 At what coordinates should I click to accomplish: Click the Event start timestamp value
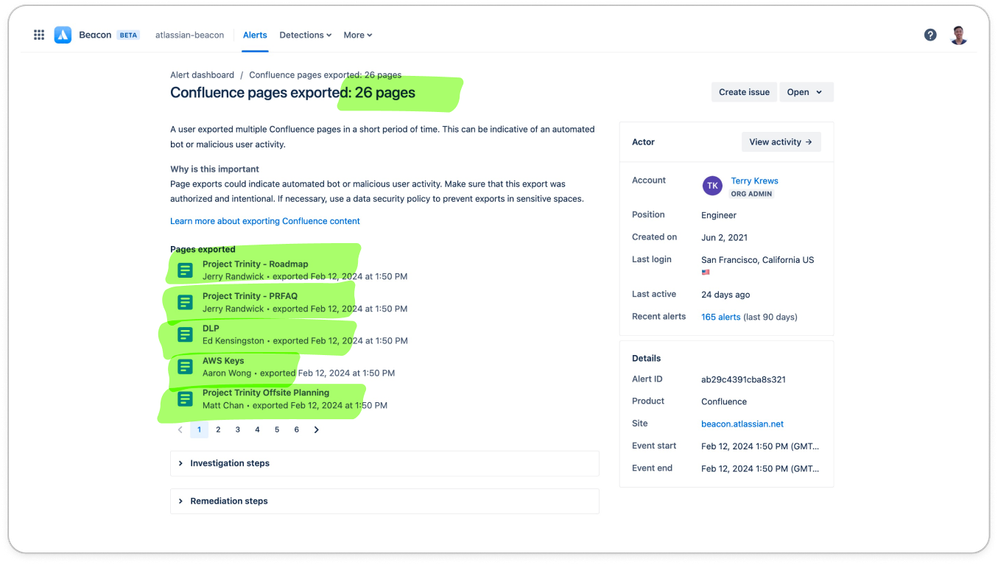coord(760,447)
